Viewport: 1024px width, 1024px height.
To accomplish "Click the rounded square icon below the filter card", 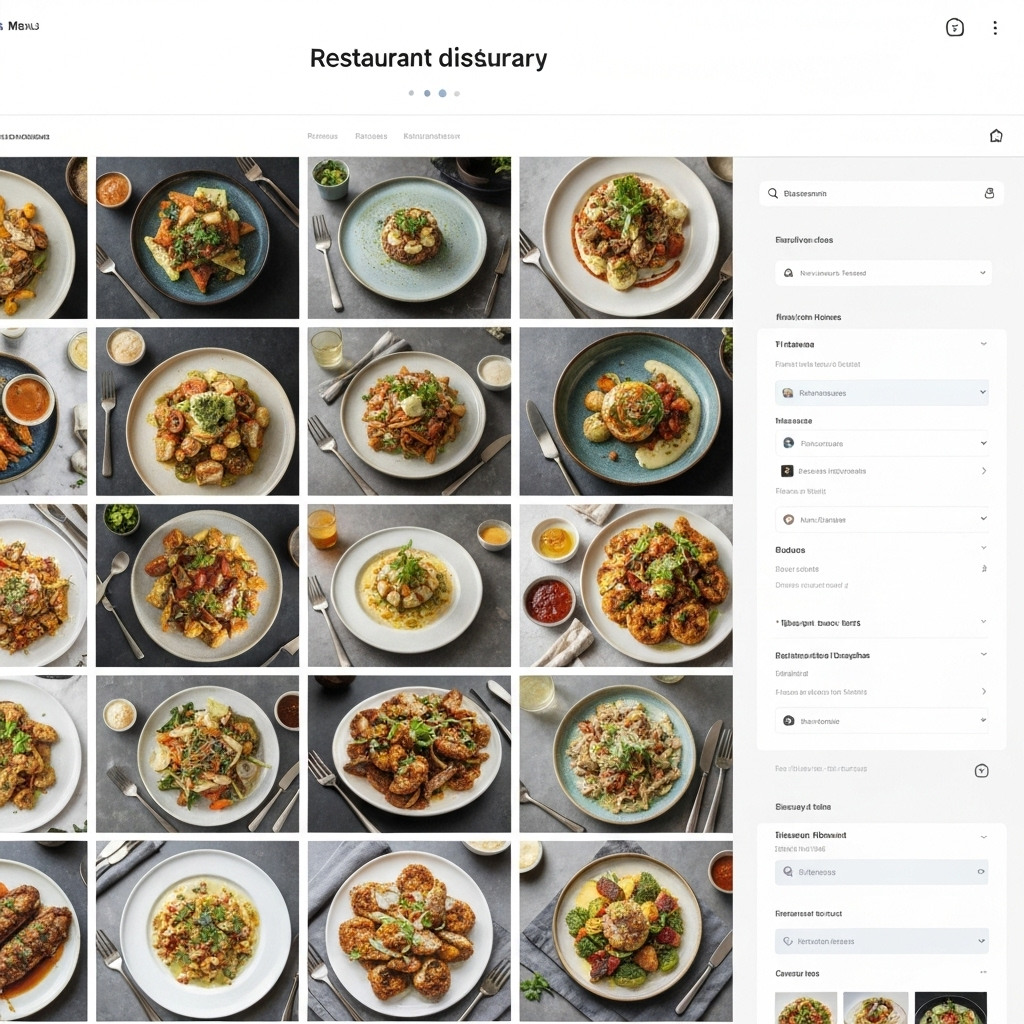I will [x=981, y=770].
